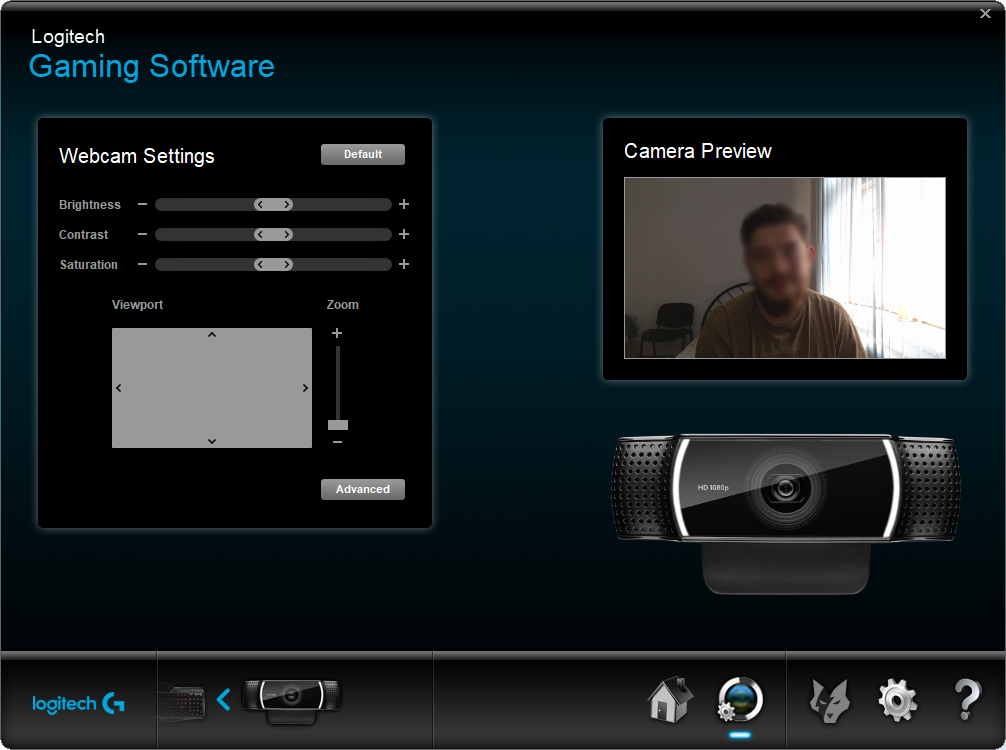
Task: Decrease Saturation with the minus sign
Action: coord(142,264)
